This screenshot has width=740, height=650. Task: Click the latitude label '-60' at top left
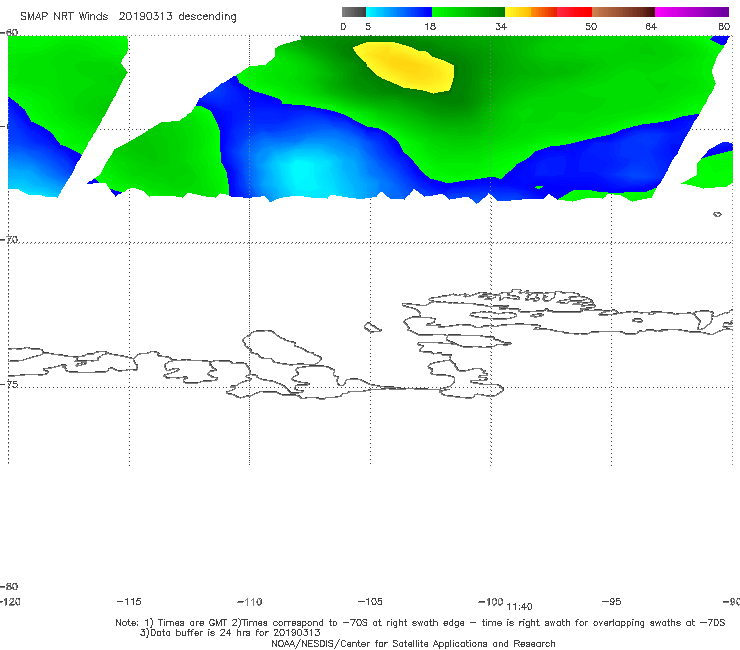click(9, 32)
